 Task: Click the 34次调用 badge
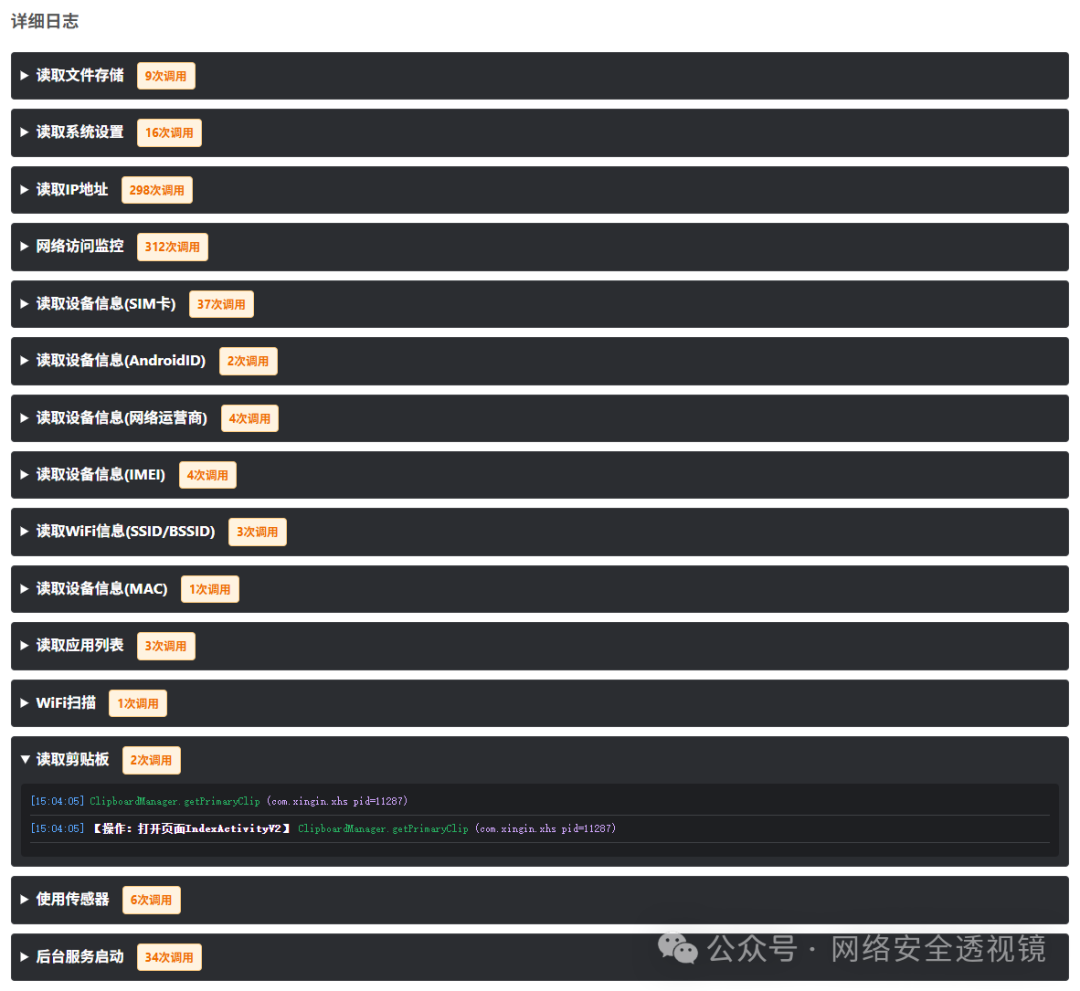coord(169,957)
